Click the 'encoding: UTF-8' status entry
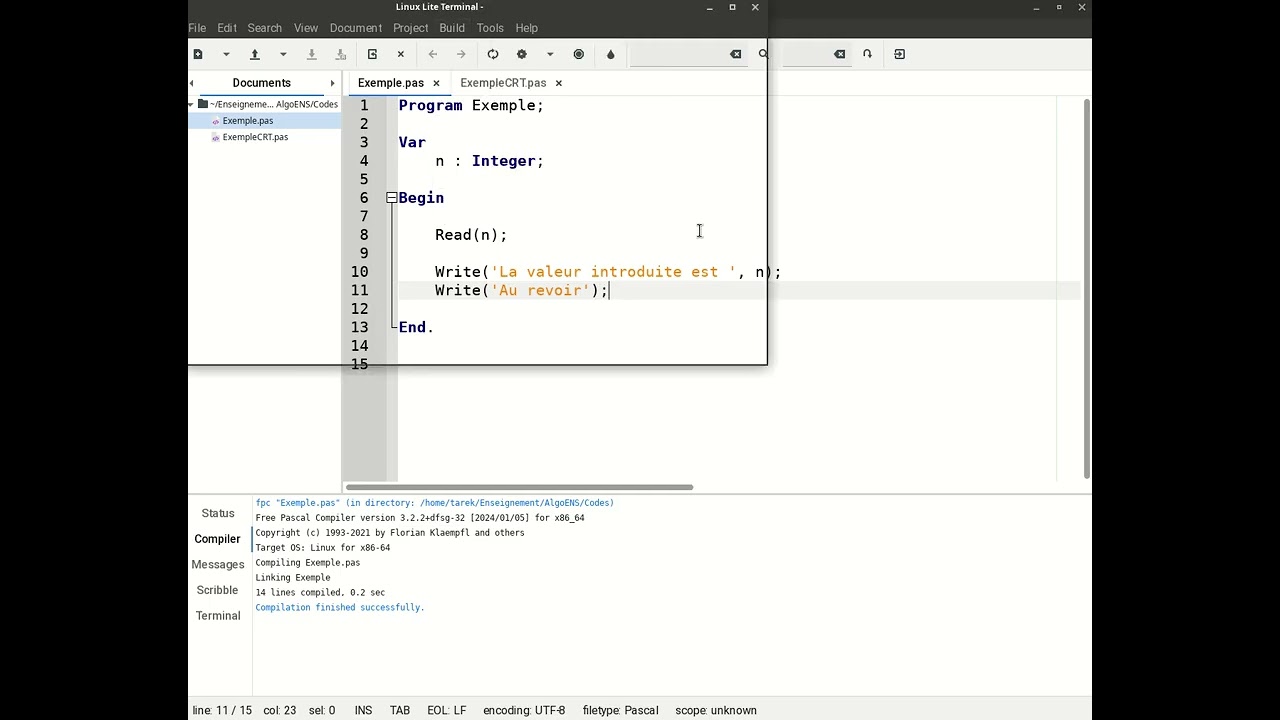Image resolution: width=1280 pixels, height=720 pixels. pyautogui.click(x=524, y=710)
